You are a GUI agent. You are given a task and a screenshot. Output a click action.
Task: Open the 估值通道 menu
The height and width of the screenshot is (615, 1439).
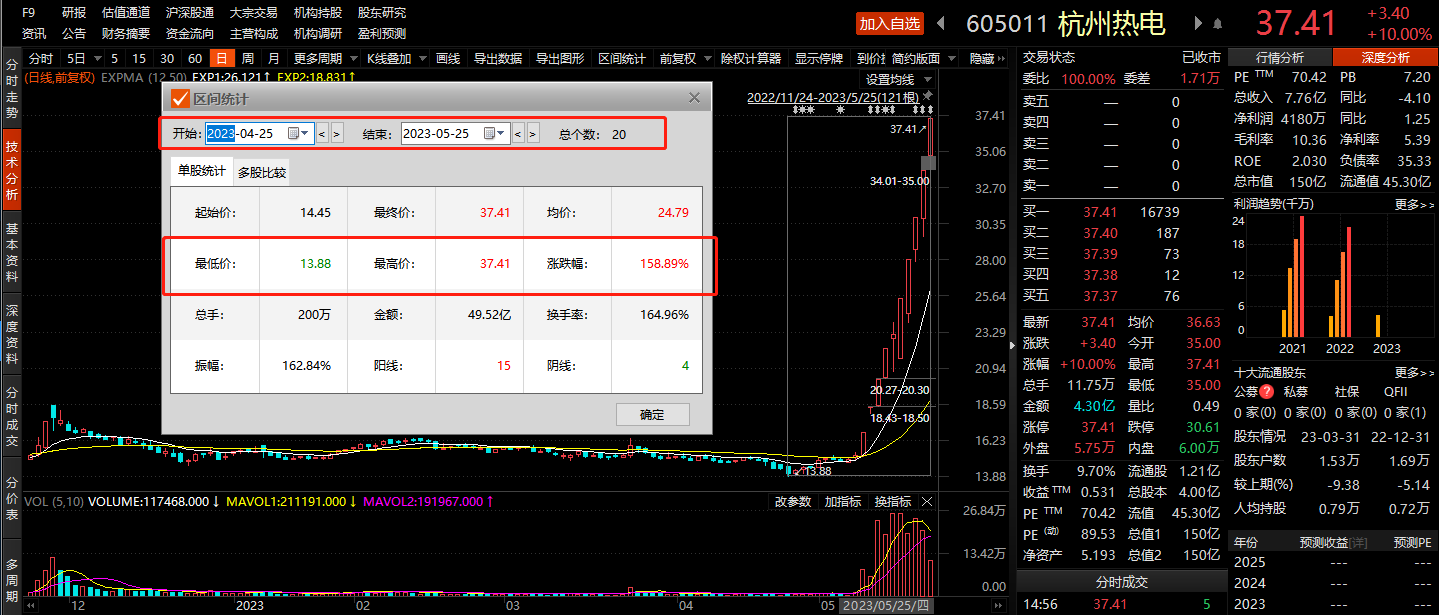click(x=126, y=13)
